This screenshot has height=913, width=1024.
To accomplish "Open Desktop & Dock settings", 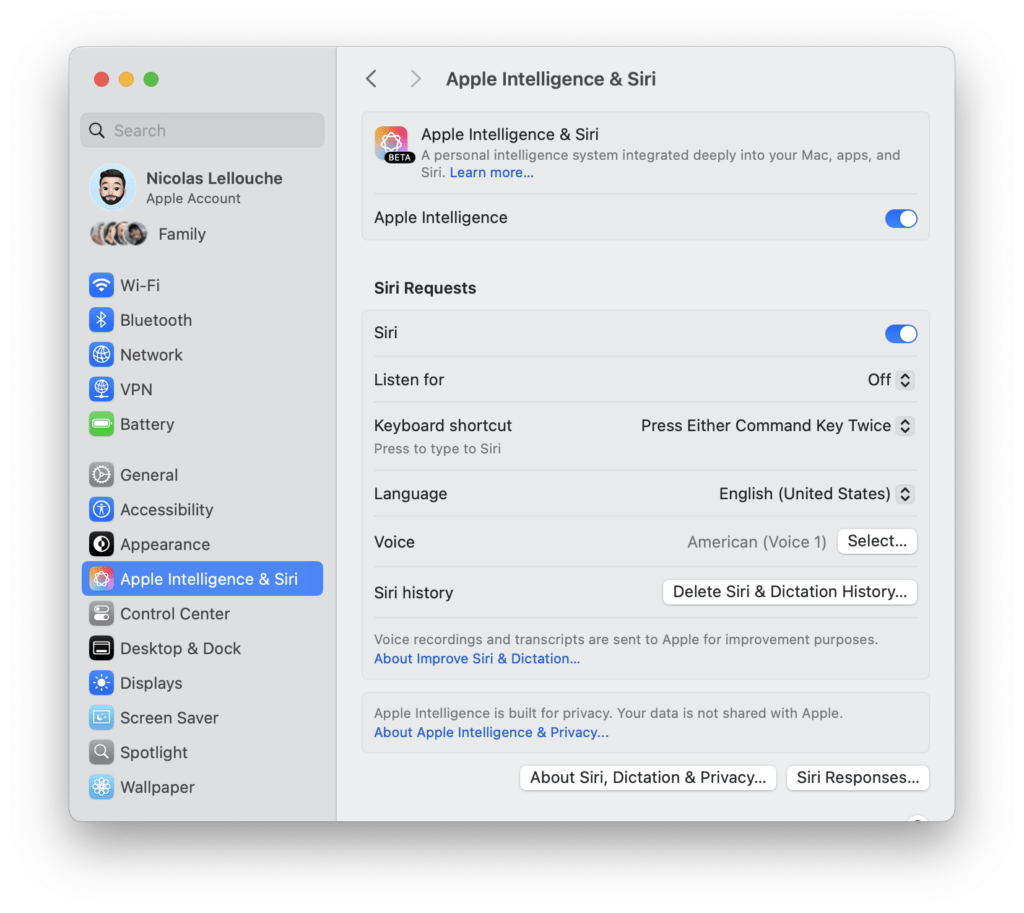I will click(x=202, y=648).
